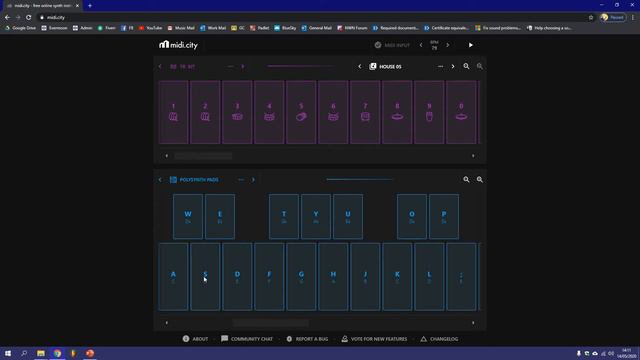Click the drum pads scrollbar right arrow
The height and width of the screenshot is (360, 640).
pyautogui.click(x=473, y=156)
